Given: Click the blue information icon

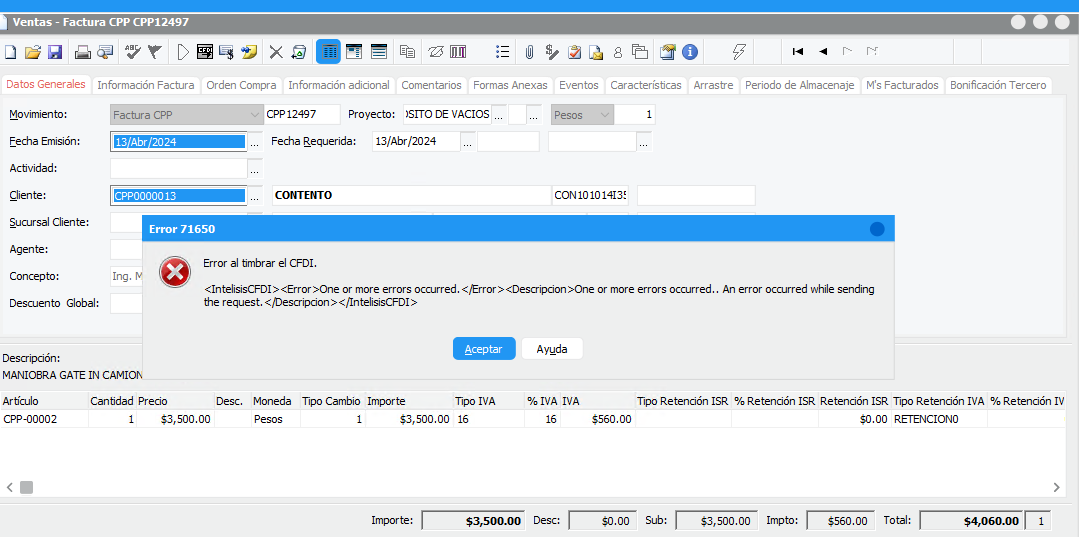Looking at the screenshot, I should 689,52.
